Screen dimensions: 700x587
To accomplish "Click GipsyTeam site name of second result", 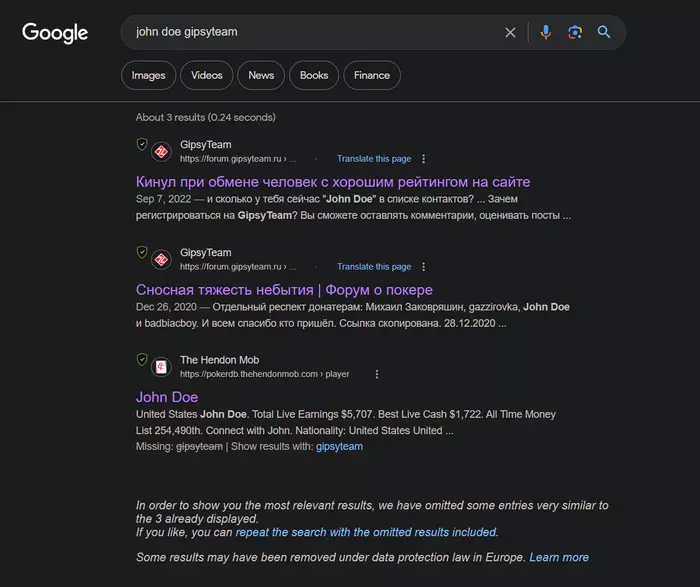I will pyautogui.click(x=206, y=253).
